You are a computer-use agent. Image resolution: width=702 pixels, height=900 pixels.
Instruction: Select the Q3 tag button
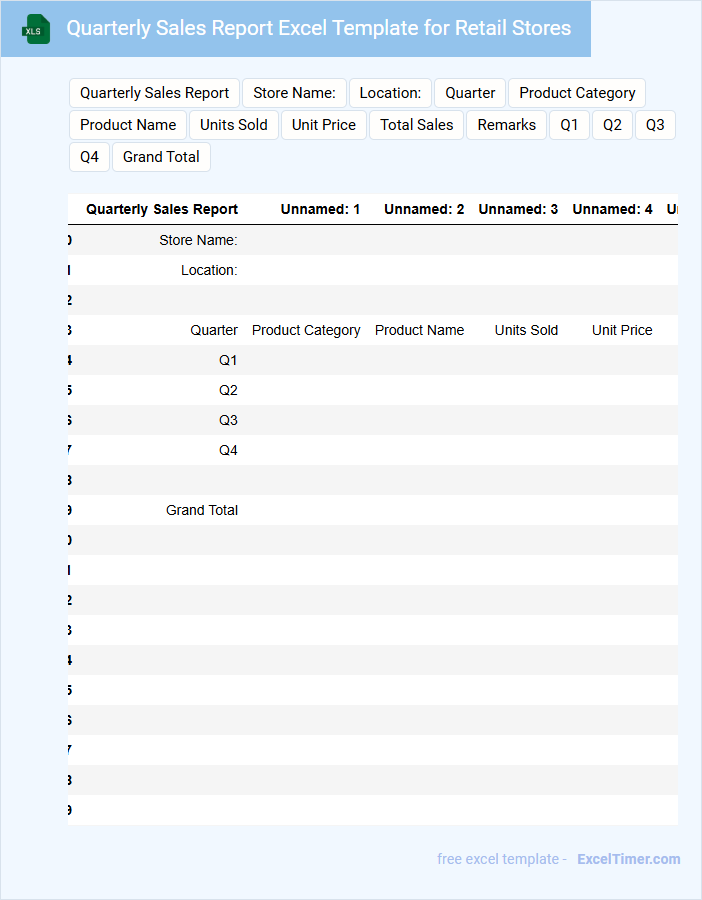pos(656,125)
